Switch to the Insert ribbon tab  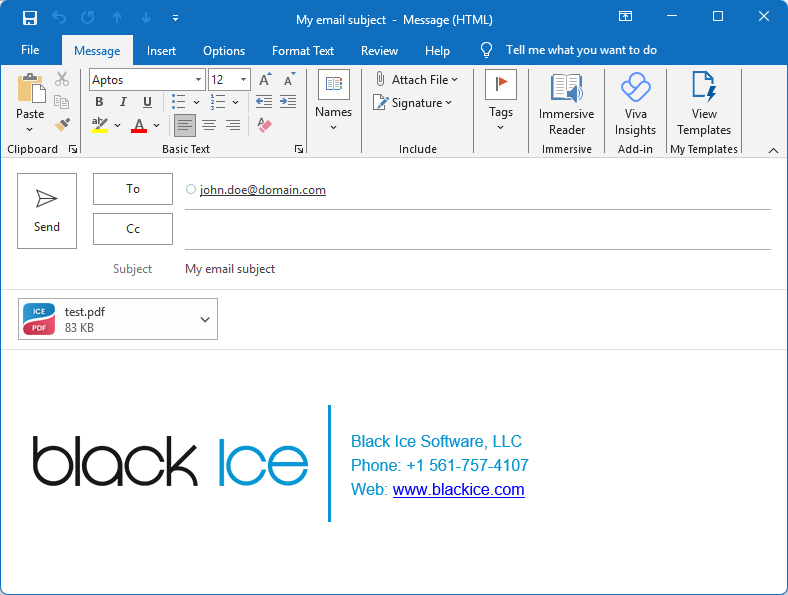tap(161, 50)
